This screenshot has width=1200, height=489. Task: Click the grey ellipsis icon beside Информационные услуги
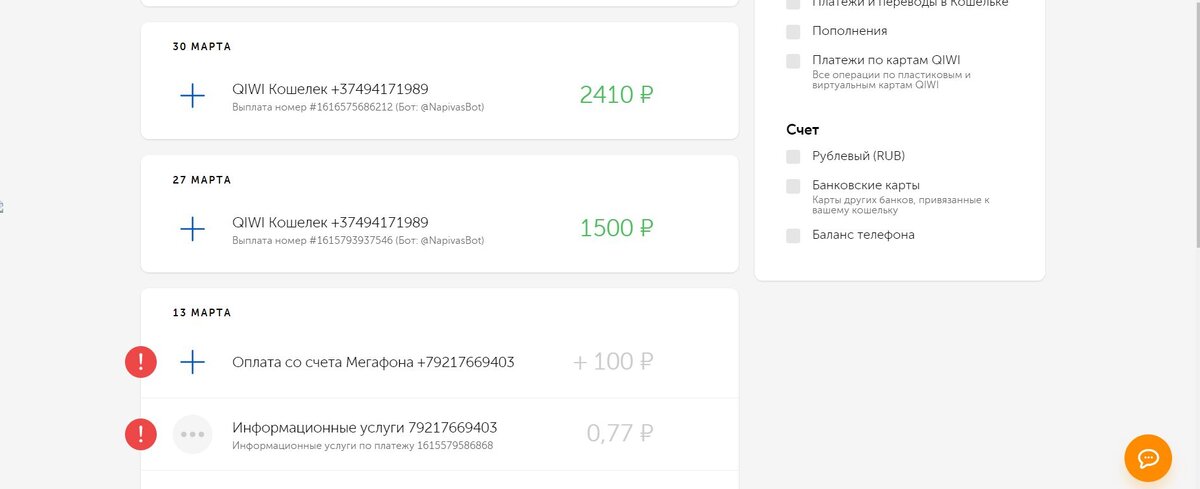pos(192,434)
